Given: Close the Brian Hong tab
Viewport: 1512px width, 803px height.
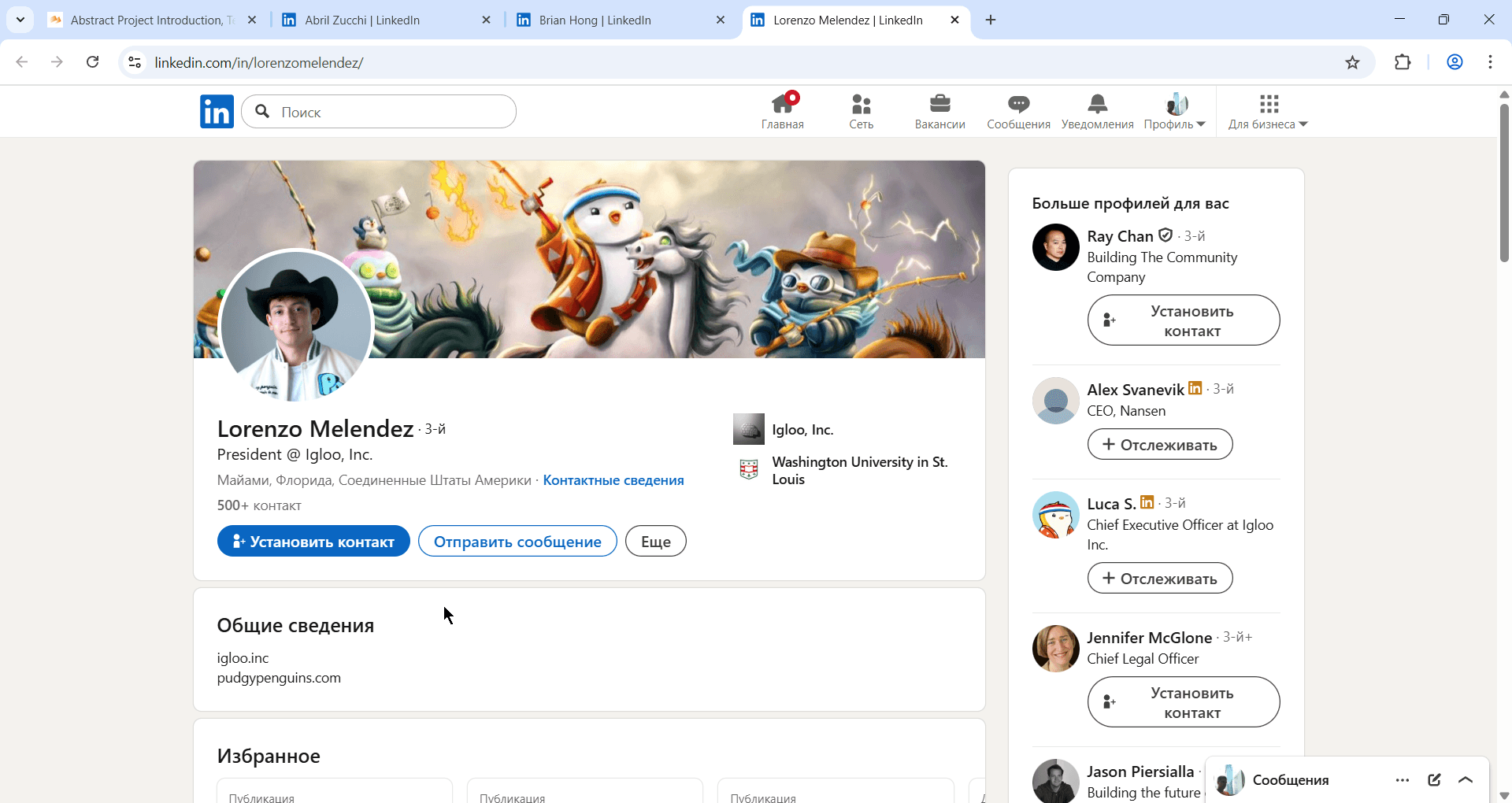Looking at the screenshot, I should (721, 20).
